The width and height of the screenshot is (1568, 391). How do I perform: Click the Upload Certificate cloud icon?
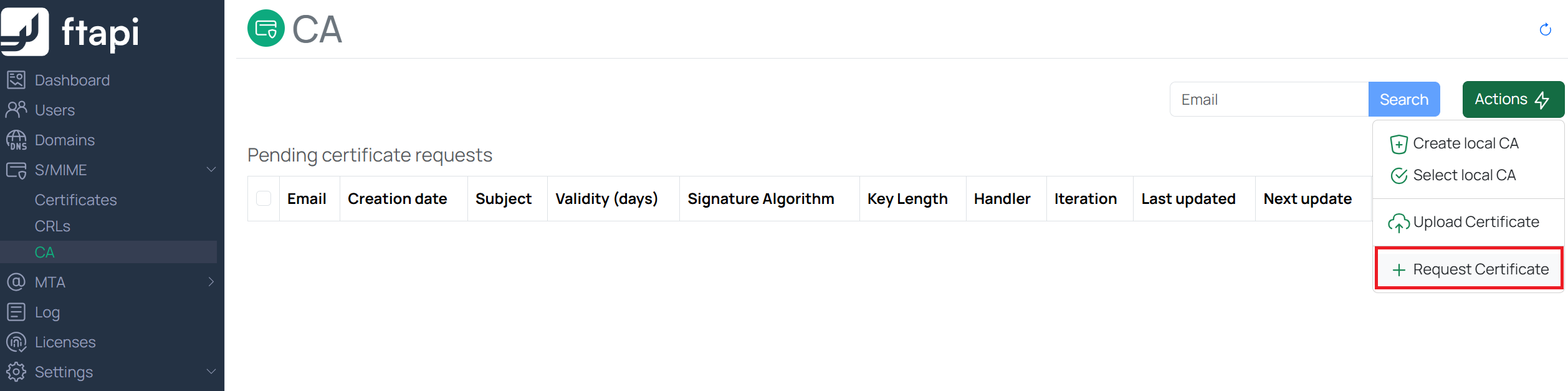pos(1398,223)
